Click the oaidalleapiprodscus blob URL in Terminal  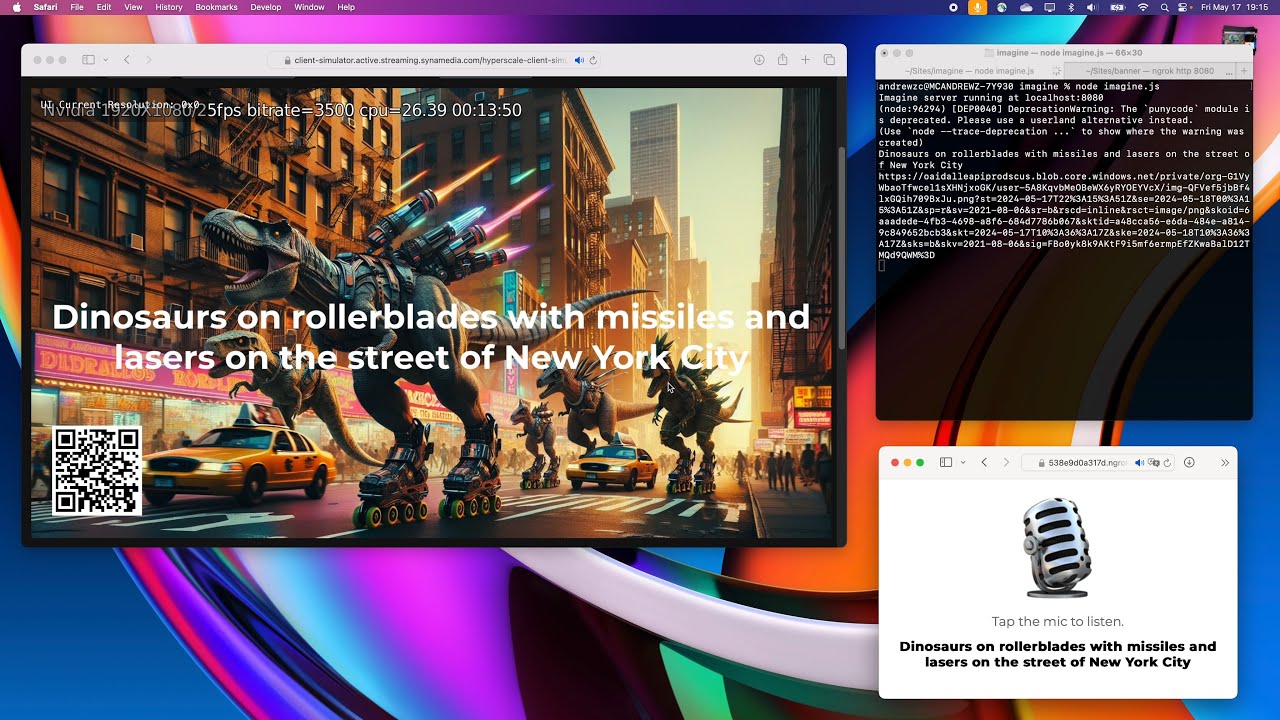point(1064,216)
